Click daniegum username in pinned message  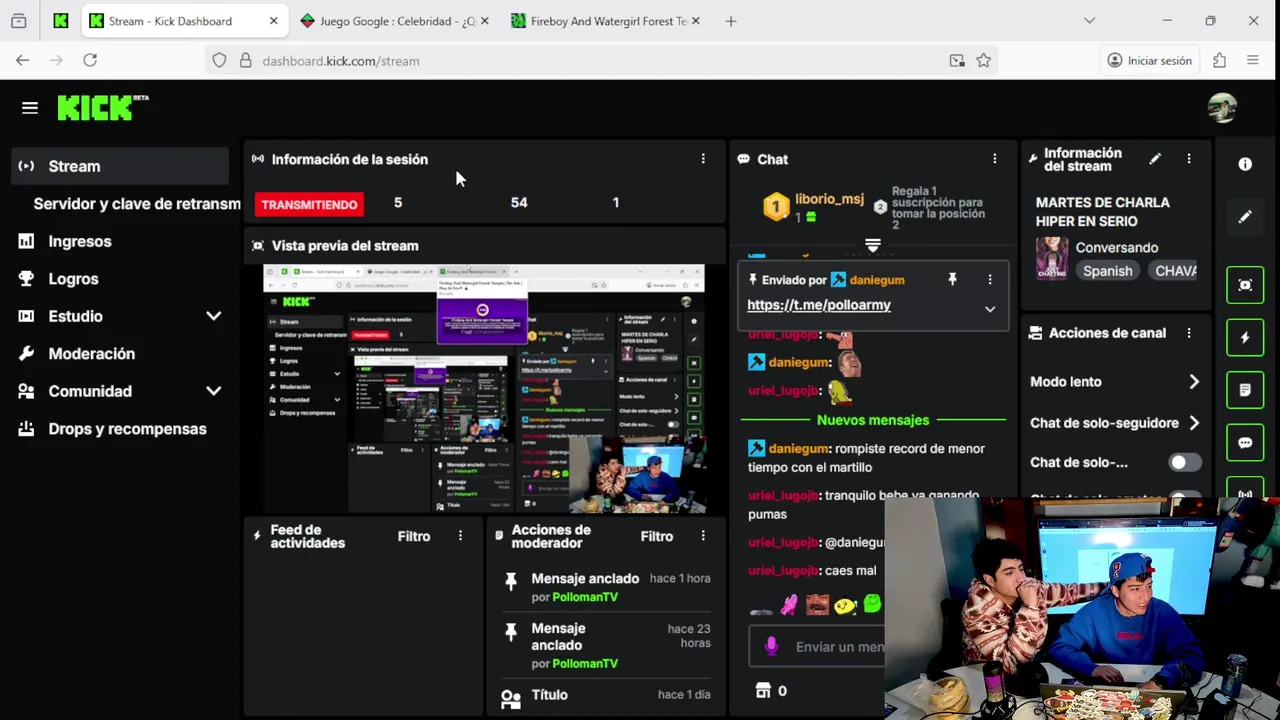pos(877,280)
